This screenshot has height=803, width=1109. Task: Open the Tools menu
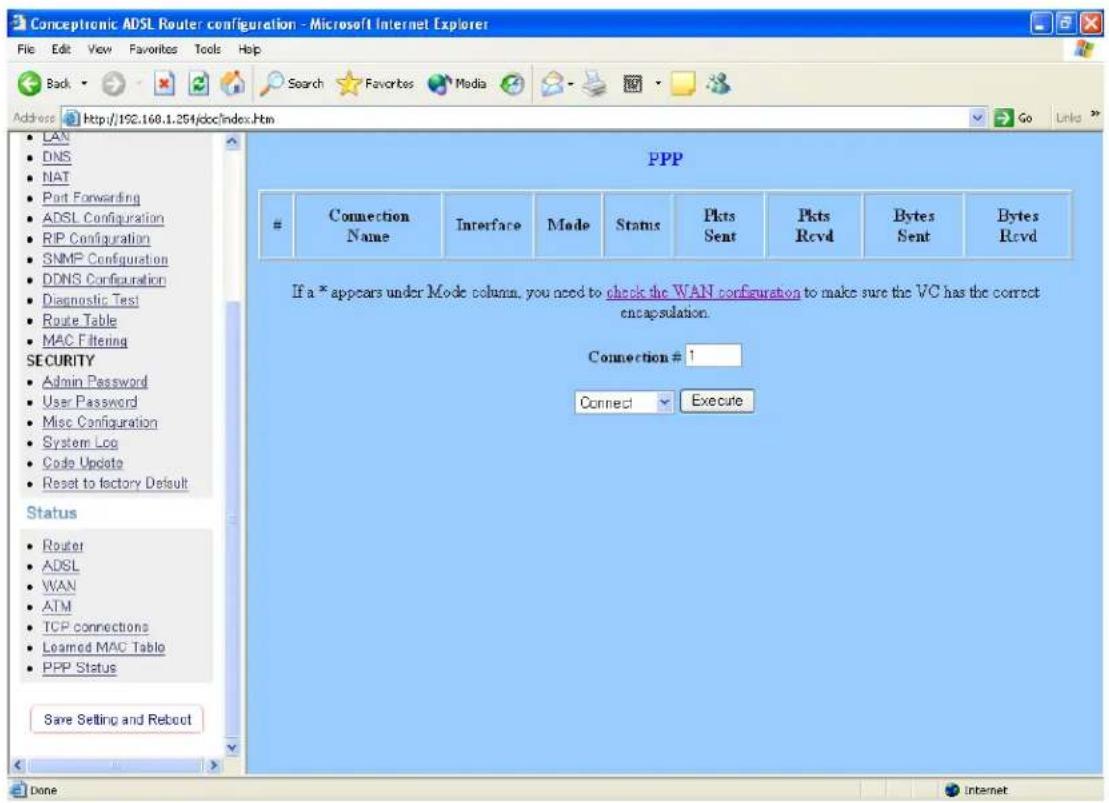207,49
